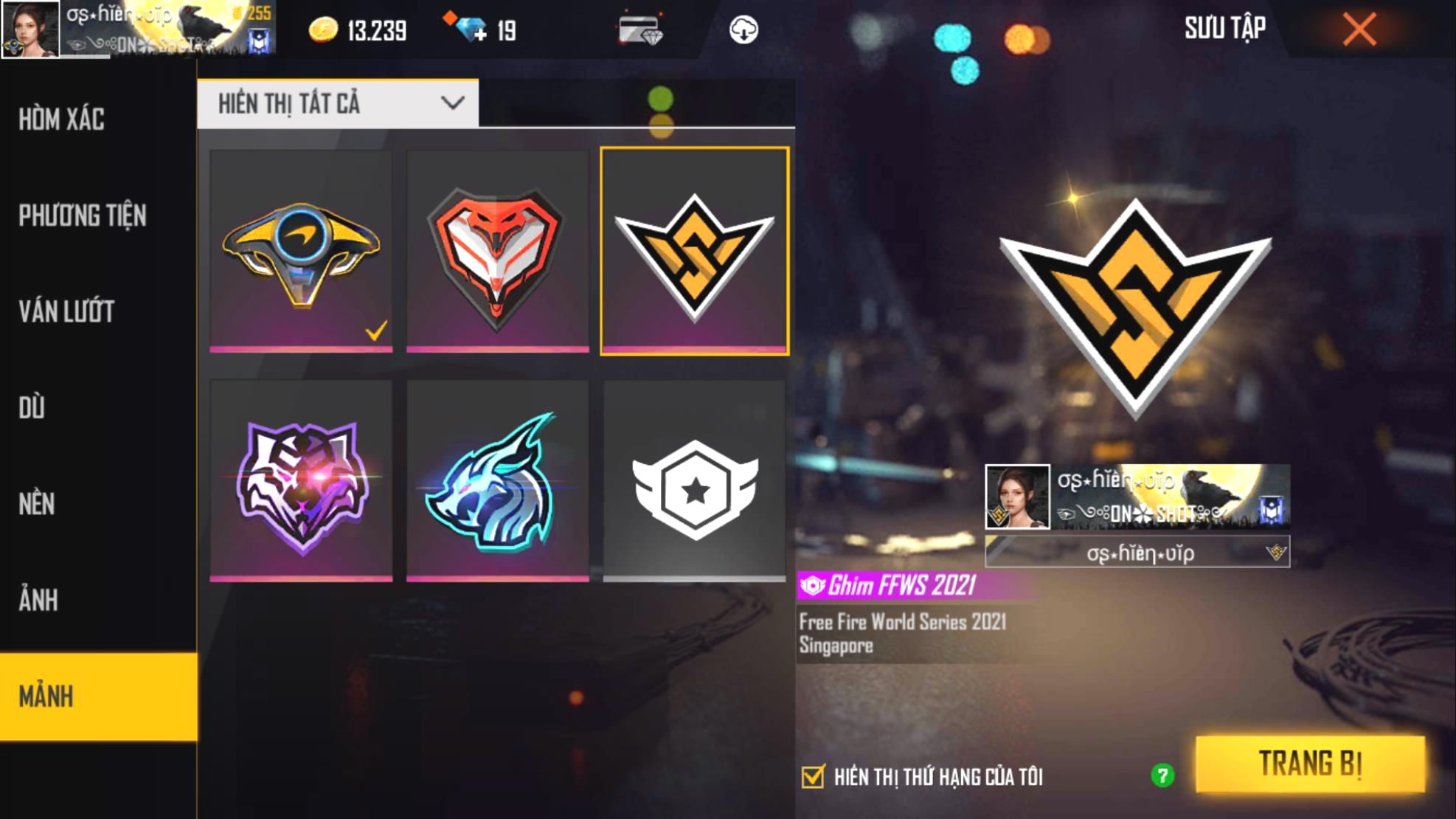Screen dimensions: 1456x819
Task: Select the red cobra badge pin
Action: pyautogui.click(x=498, y=251)
